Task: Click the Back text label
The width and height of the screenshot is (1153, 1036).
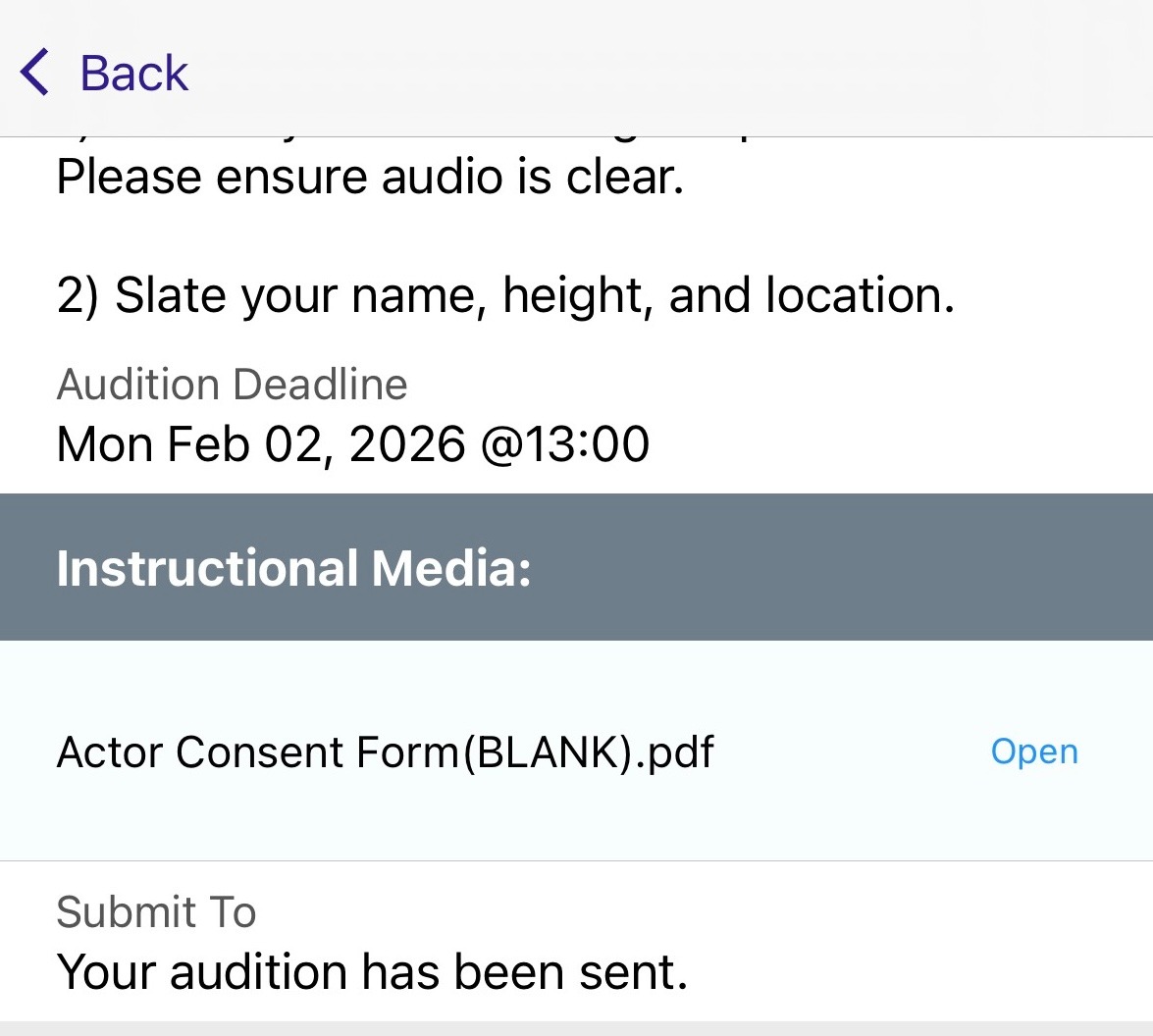Action: [x=133, y=74]
